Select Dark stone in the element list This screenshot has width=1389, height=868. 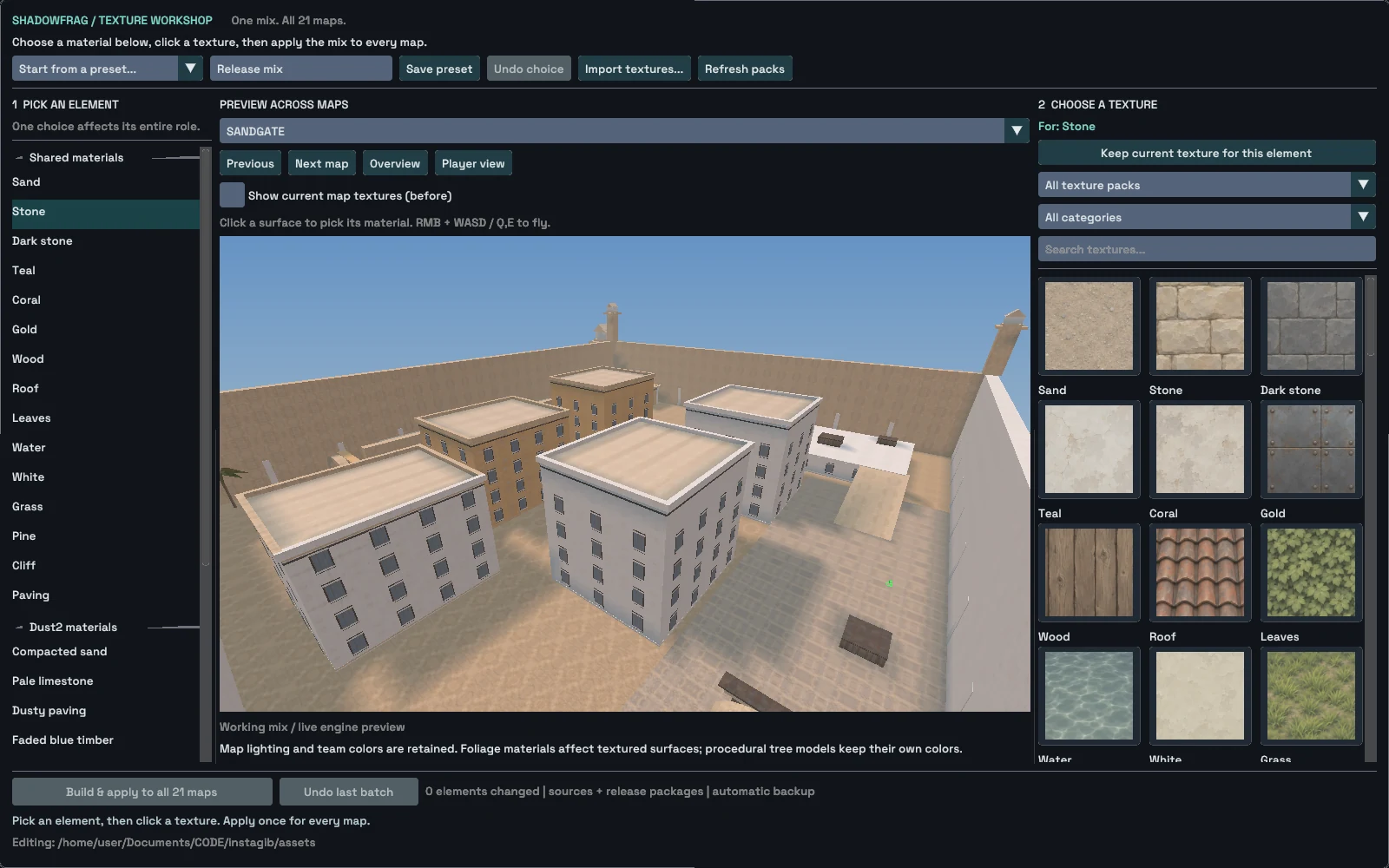pos(105,241)
